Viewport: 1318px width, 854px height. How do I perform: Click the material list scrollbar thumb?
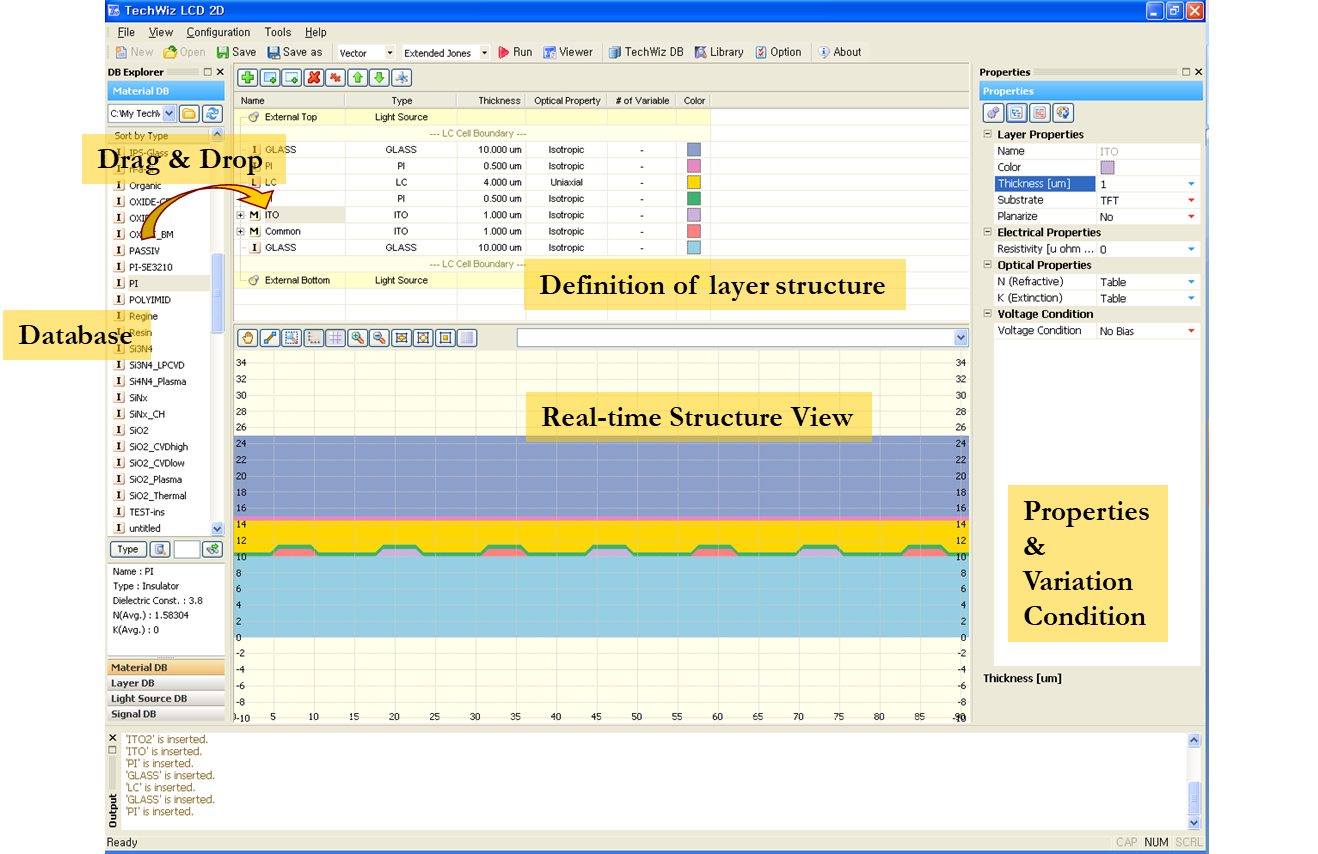tap(218, 293)
